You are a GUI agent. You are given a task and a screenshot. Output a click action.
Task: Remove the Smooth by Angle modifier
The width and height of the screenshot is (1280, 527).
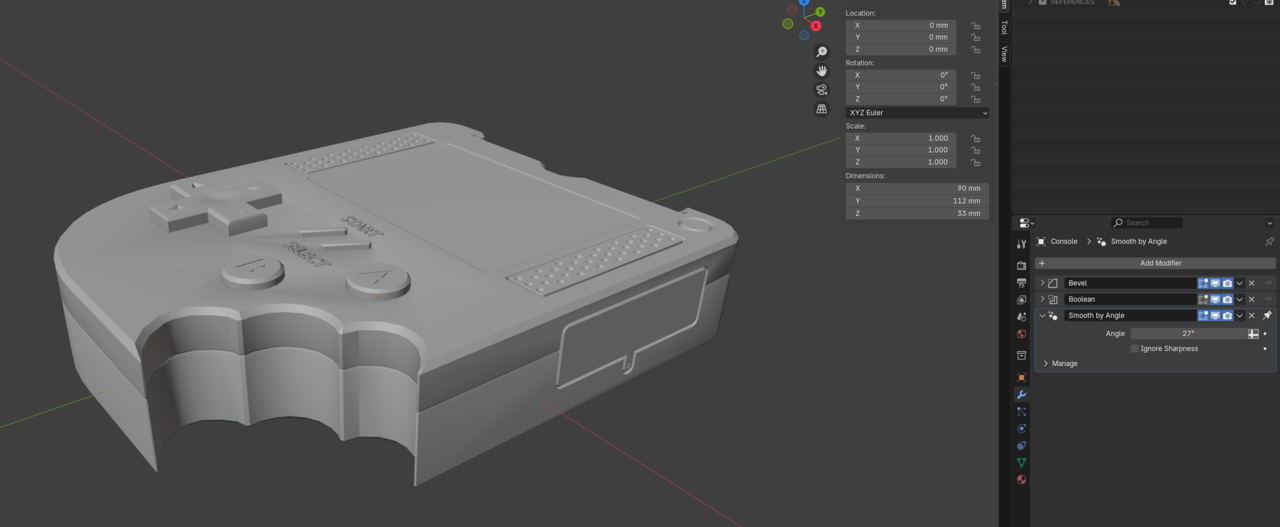(x=1251, y=315)
